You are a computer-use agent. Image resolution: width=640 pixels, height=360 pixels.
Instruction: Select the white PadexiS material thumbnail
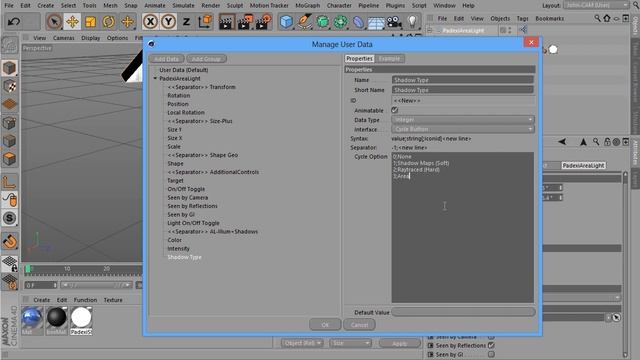(81, 318)
